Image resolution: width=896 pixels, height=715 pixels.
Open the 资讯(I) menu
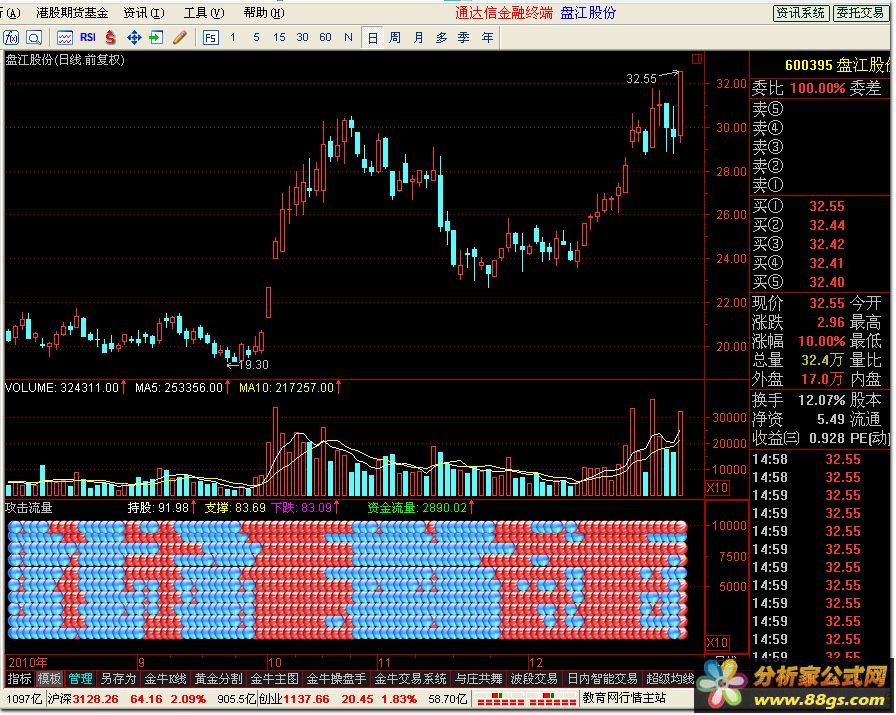144,13
